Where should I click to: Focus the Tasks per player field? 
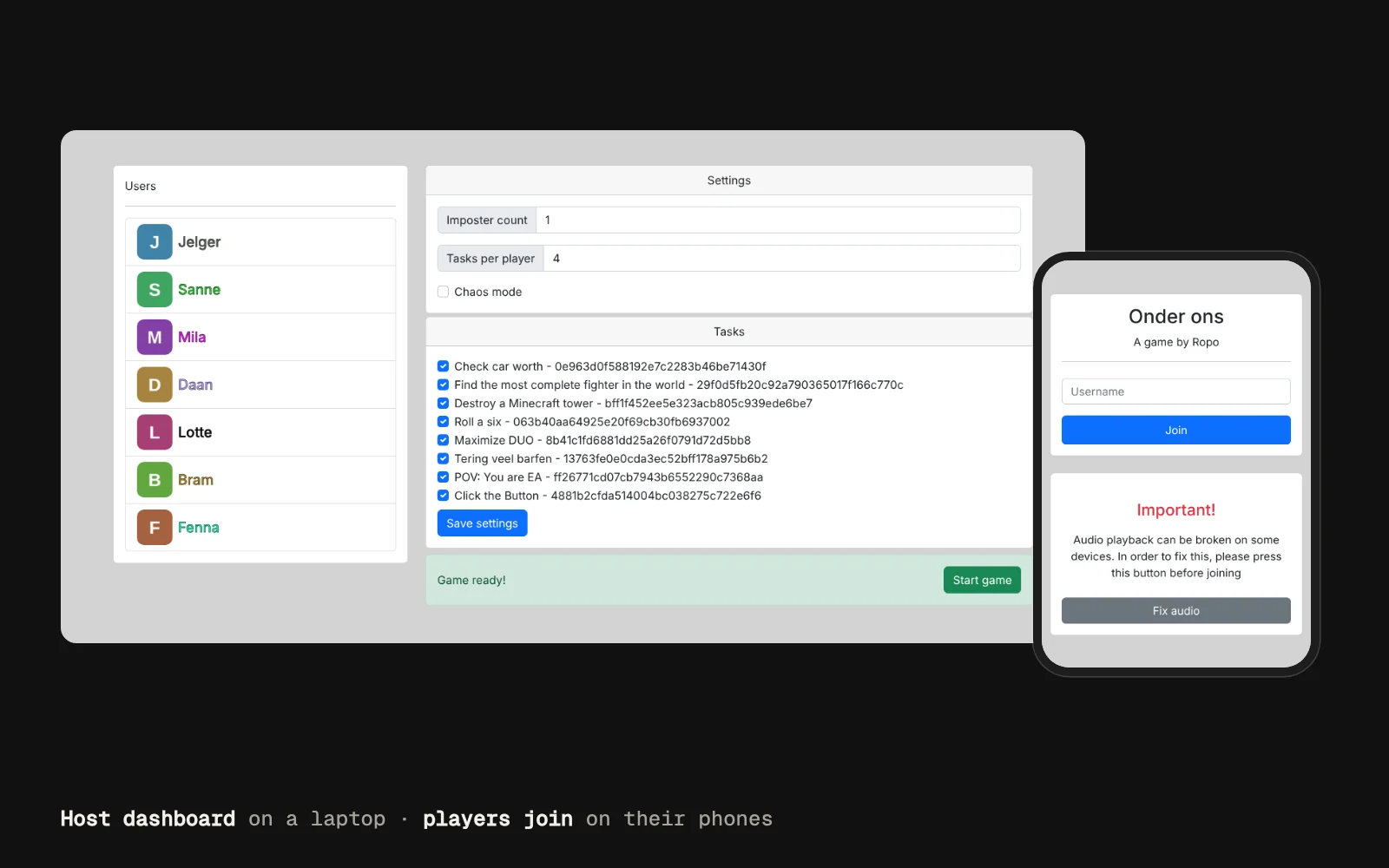tap(781, 259)
